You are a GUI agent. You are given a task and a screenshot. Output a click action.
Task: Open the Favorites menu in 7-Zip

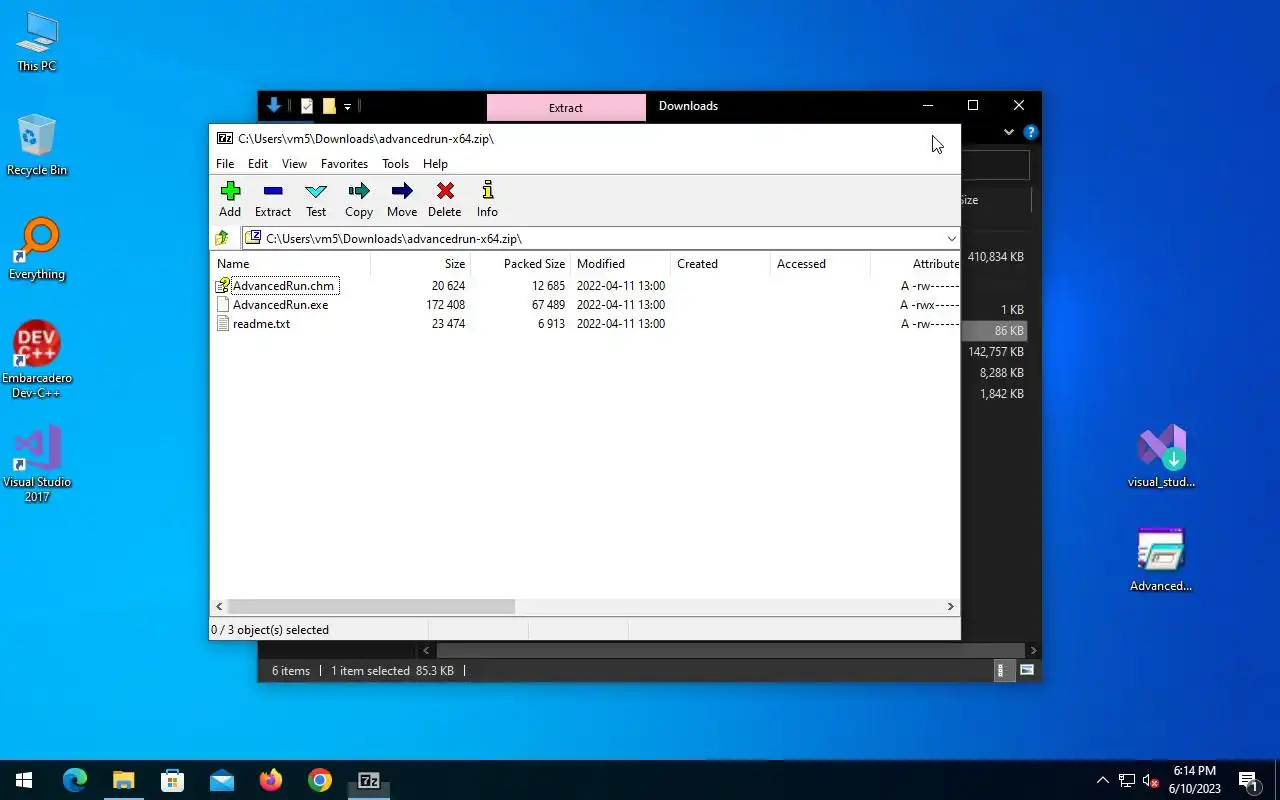click(344, 164)
